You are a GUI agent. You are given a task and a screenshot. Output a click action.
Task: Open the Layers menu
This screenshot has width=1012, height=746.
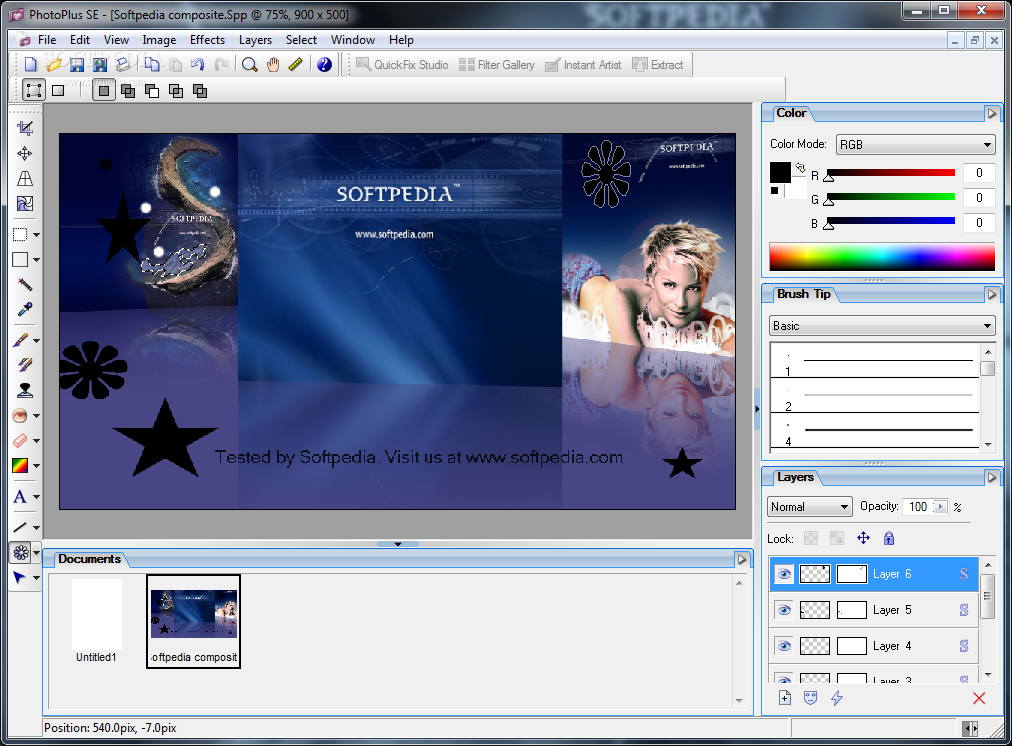(x=256, y=40)
